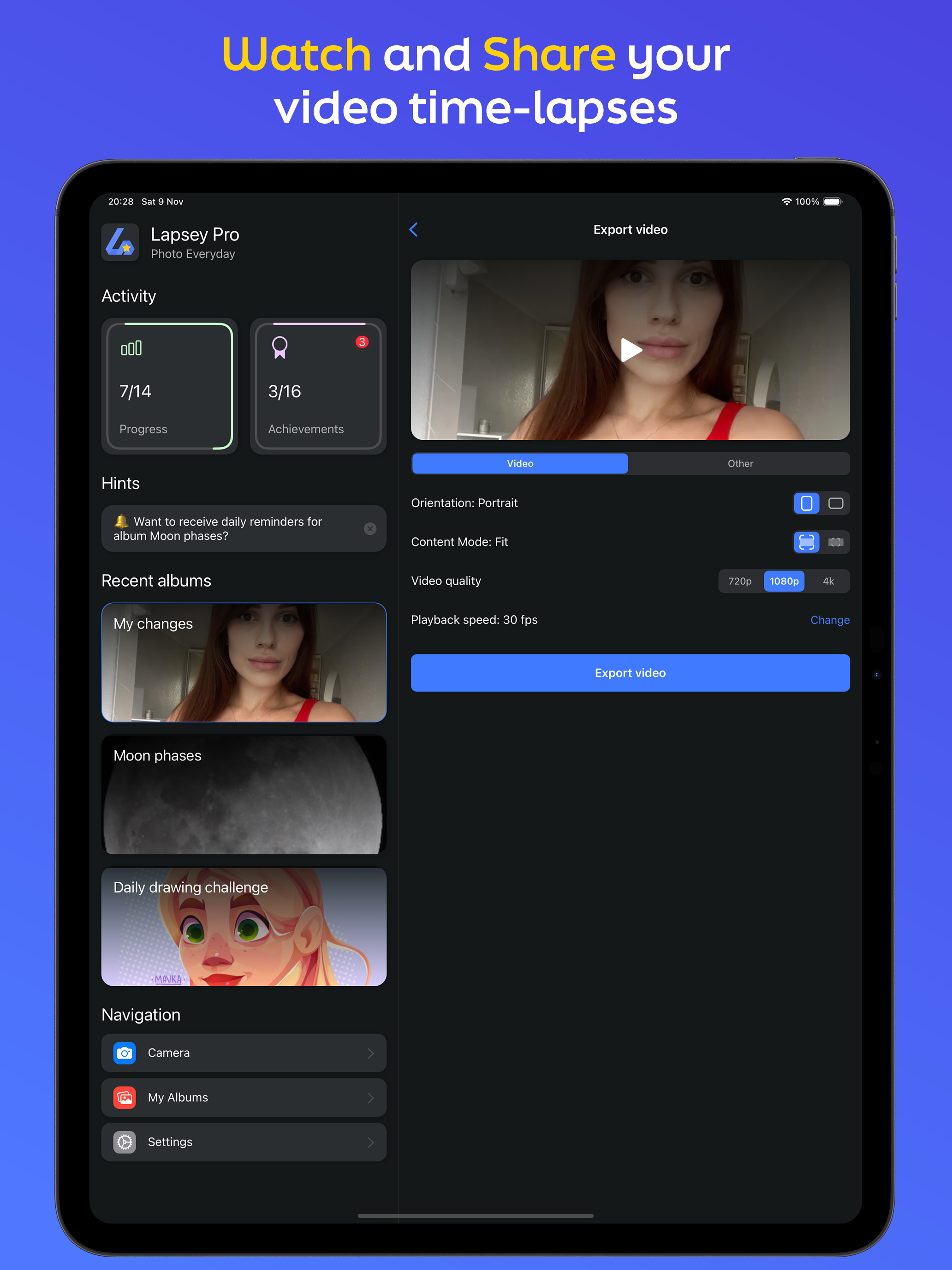Tap the daily reminders hint text
This screenshot has width=952, height=1270.
218,529
